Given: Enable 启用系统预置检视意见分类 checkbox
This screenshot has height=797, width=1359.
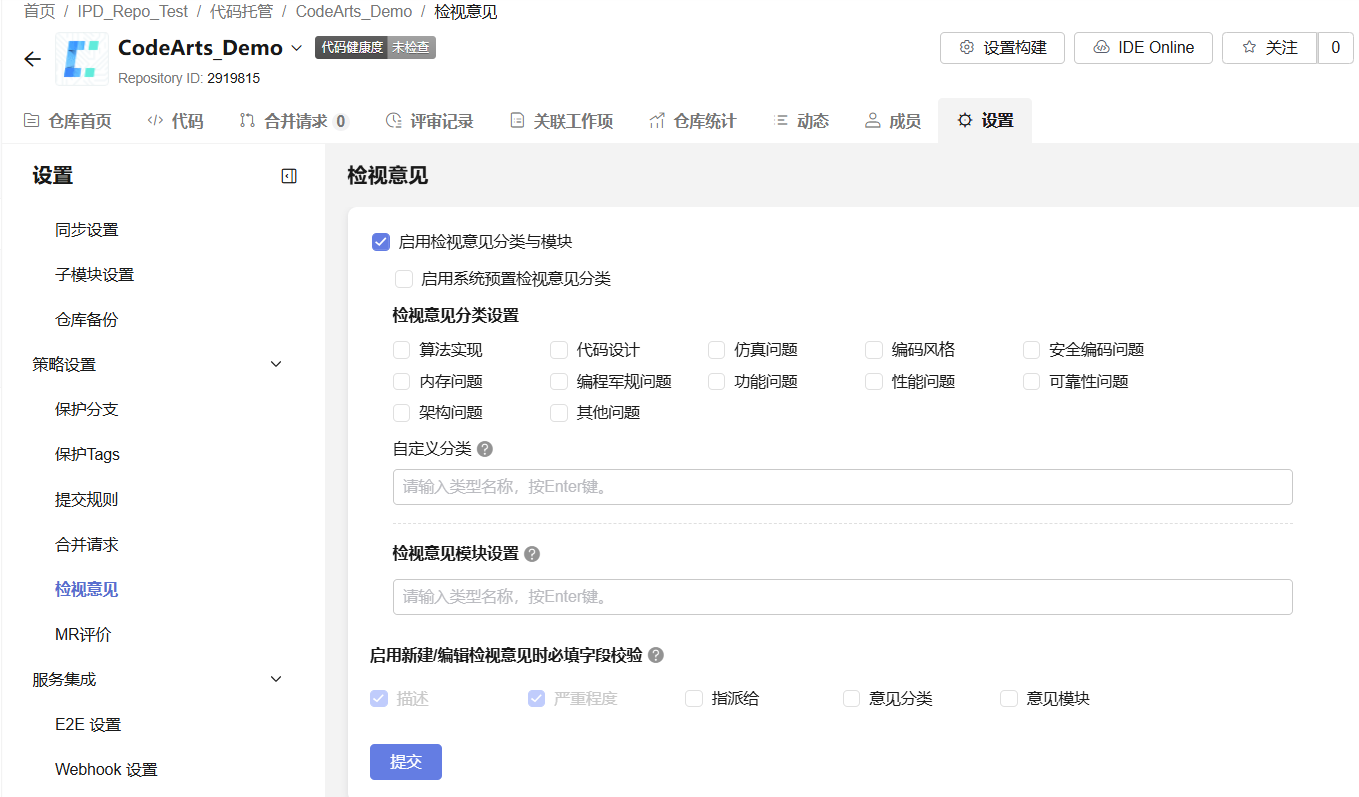Looking at the screenshot, I should point(403,279).
